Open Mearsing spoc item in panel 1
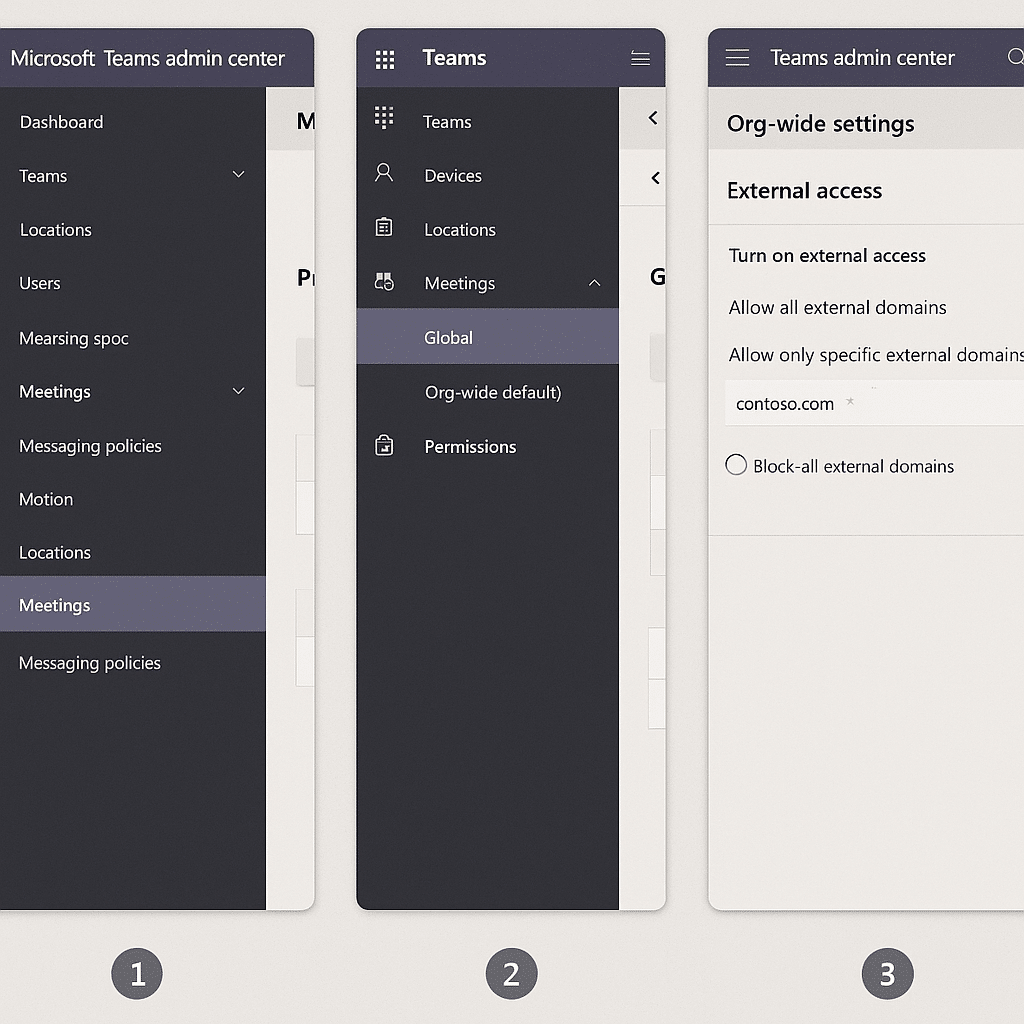1024x1024 pixels. (74, 338)
